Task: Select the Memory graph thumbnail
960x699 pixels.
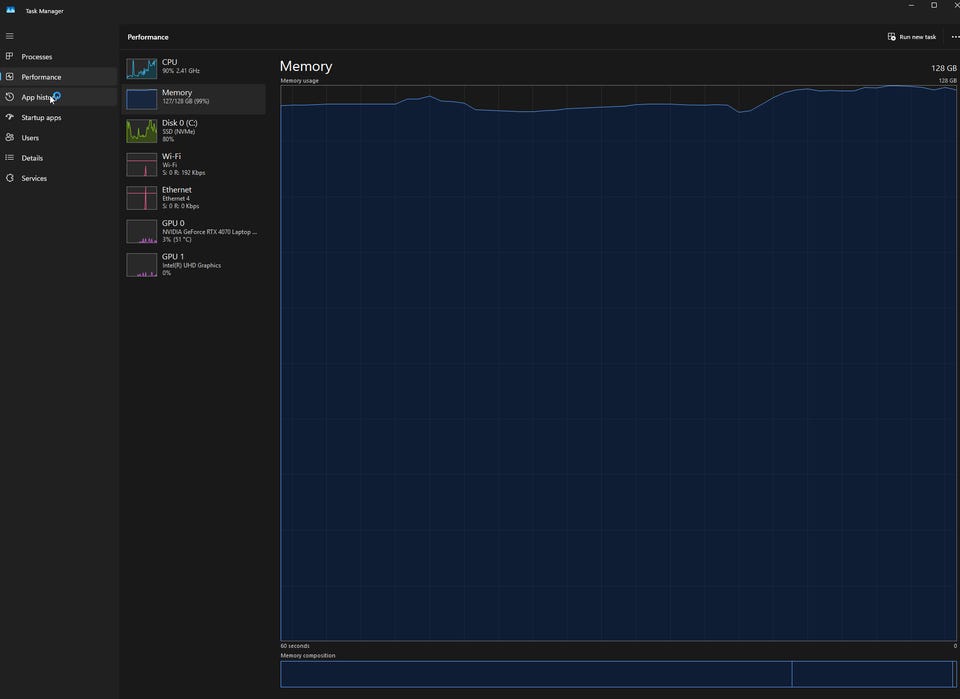Action: click(141, 99)
